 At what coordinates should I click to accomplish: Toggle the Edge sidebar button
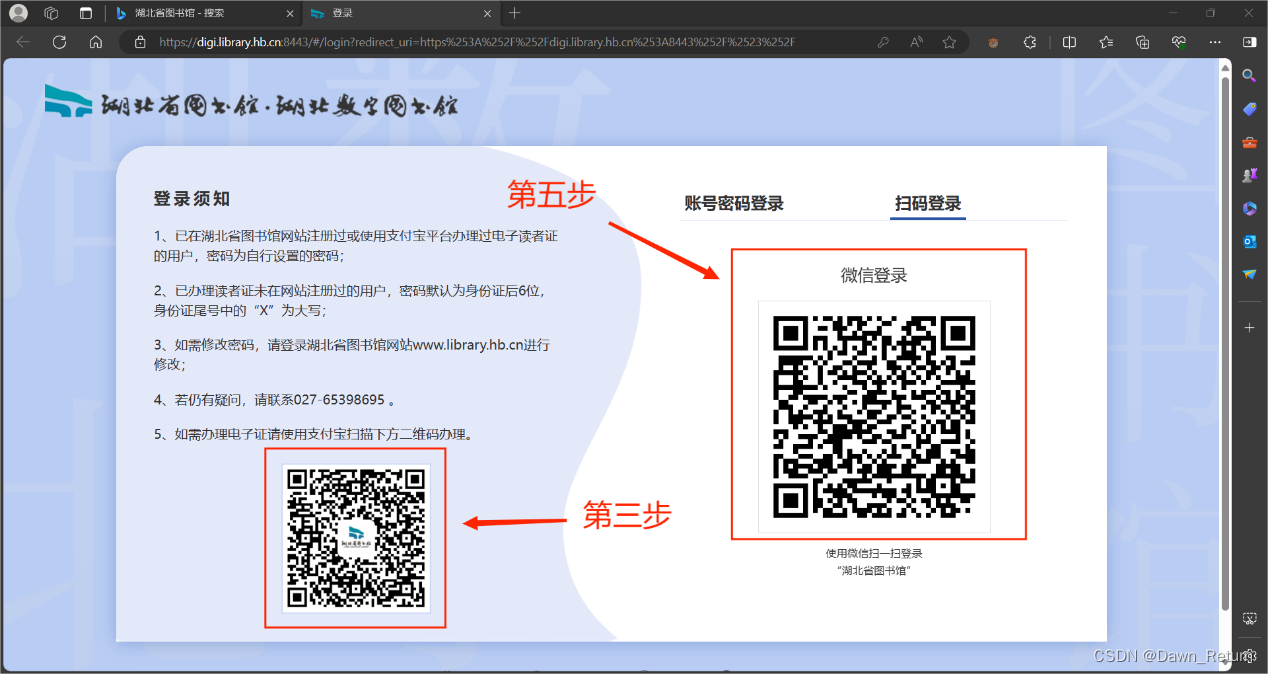[x=1249, y=42]
